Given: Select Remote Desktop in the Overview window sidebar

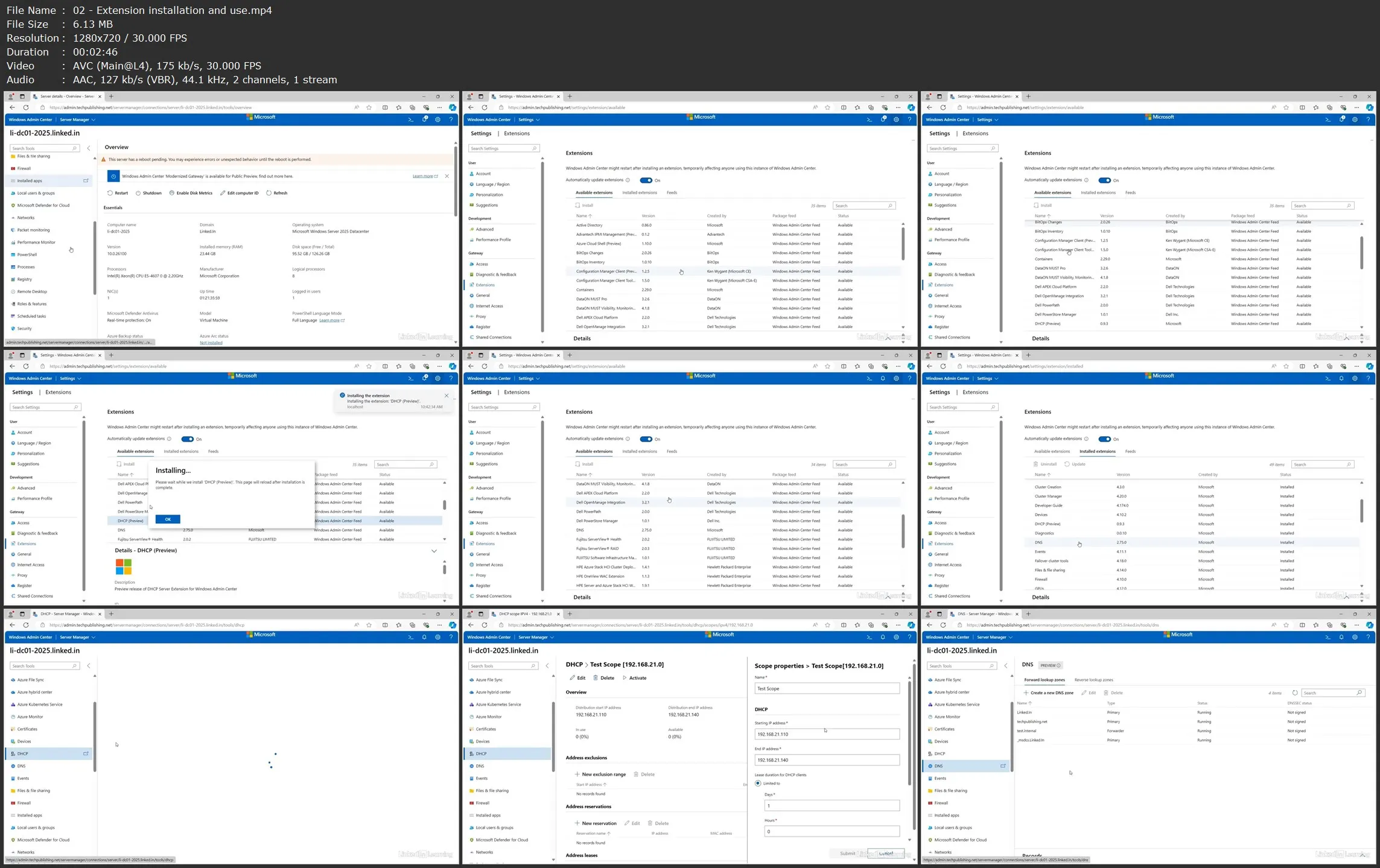Looking at the screenshot, I should point(32,291).
